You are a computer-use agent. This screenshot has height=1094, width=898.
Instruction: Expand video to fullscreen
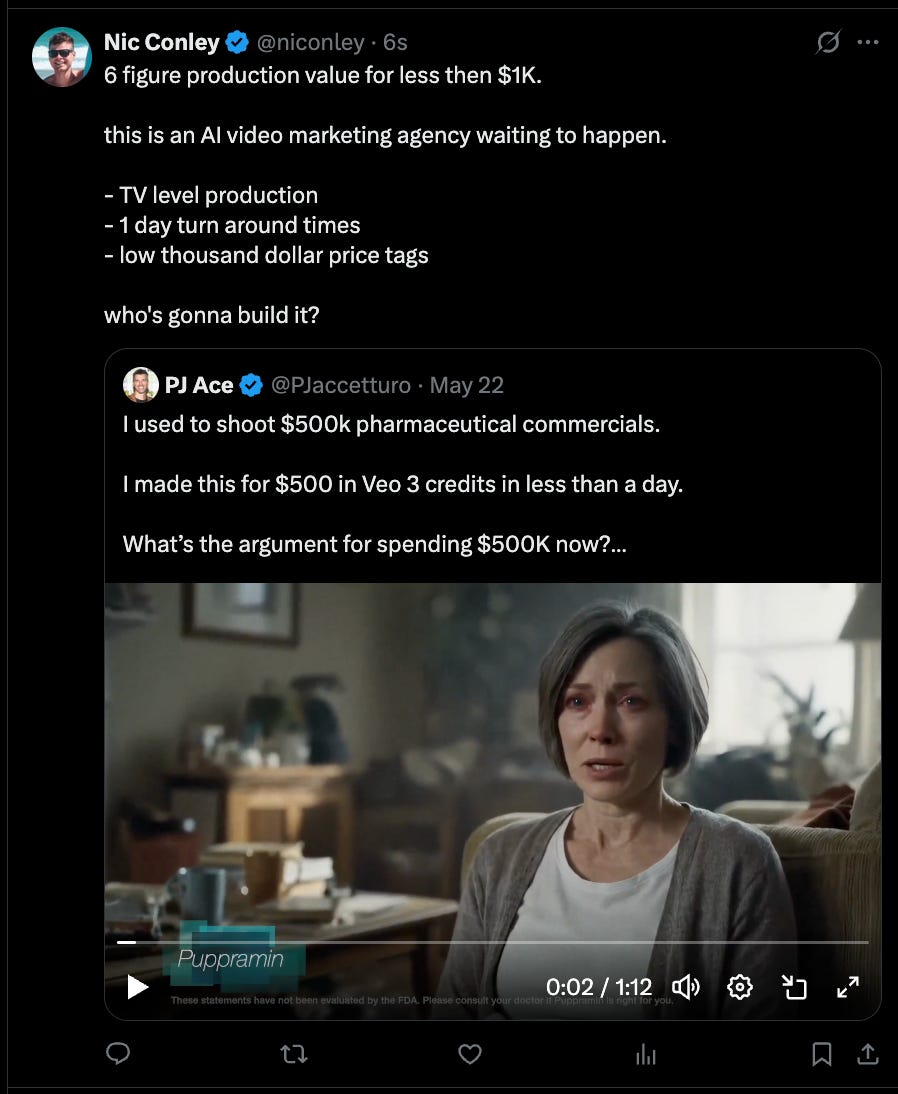[x=848, y=987]
